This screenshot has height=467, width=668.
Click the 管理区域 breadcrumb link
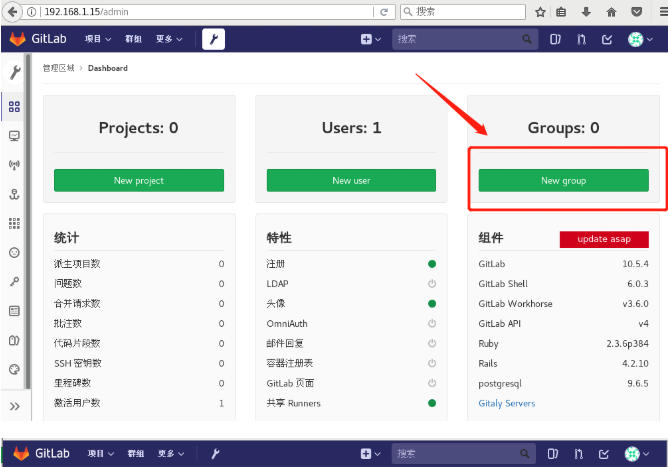(x=58, y=68)
